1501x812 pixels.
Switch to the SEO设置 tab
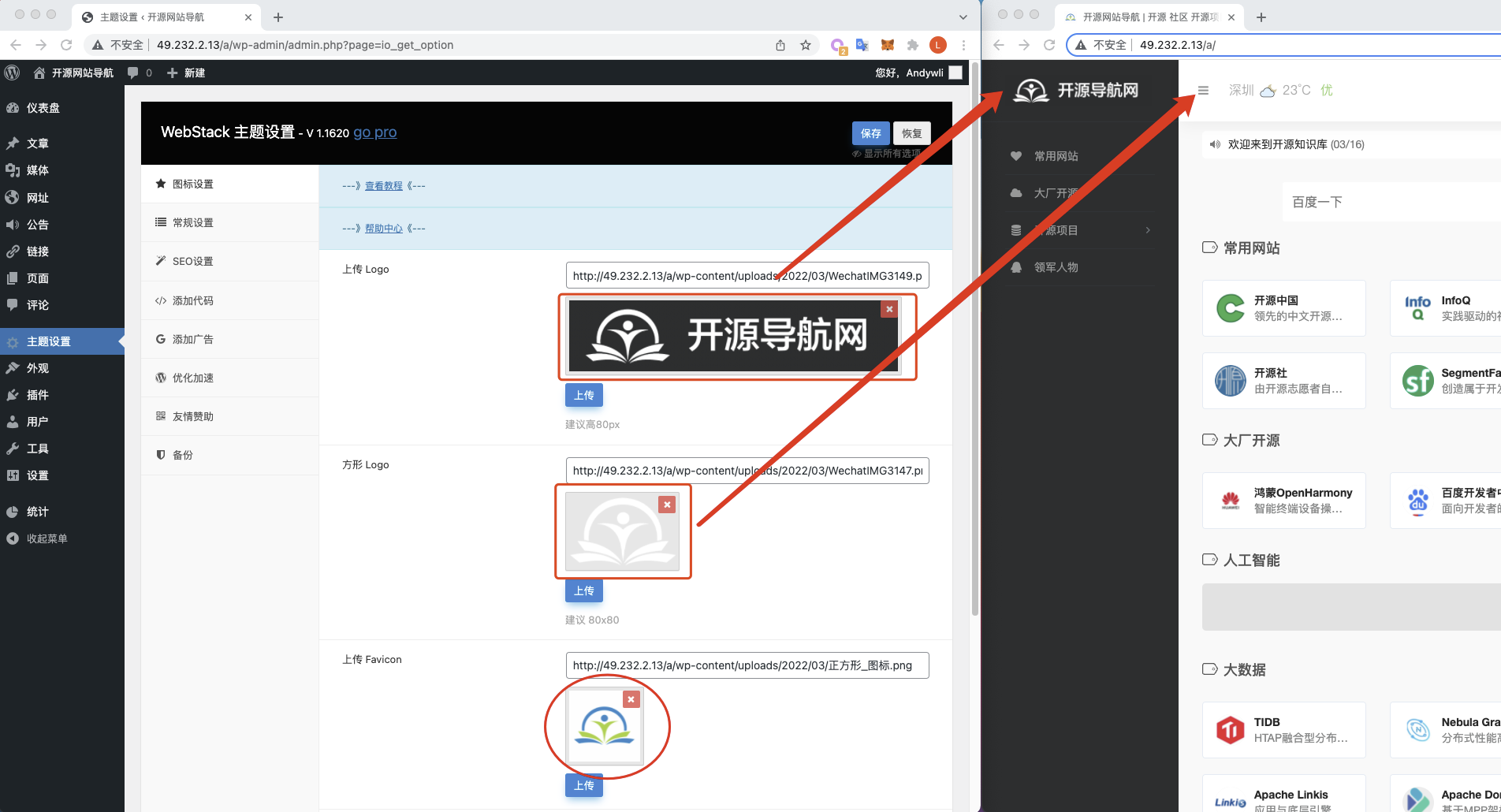pos(229,261)
